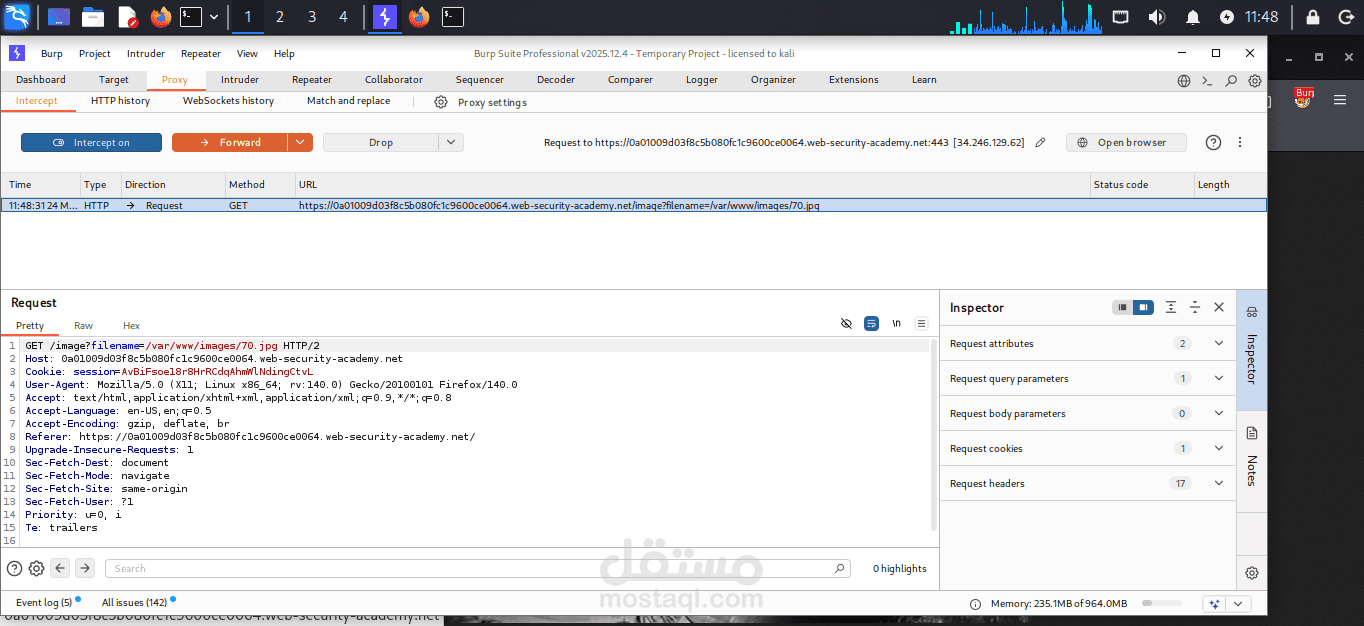Select the Inspector side tab

tap(1251, 350)
